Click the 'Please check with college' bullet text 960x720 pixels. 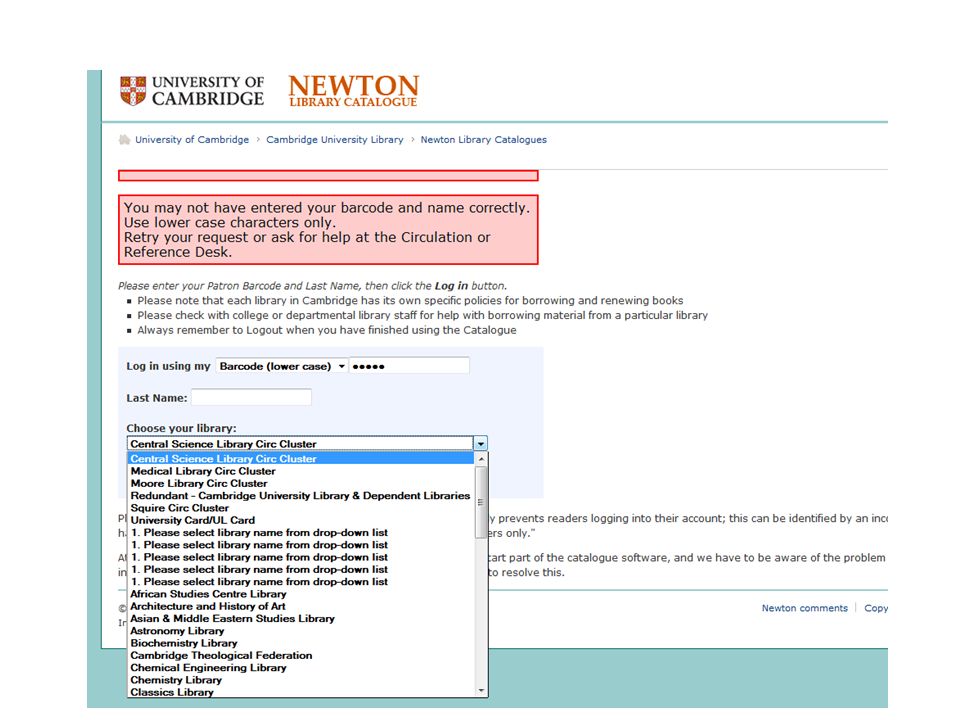(422, 315)
